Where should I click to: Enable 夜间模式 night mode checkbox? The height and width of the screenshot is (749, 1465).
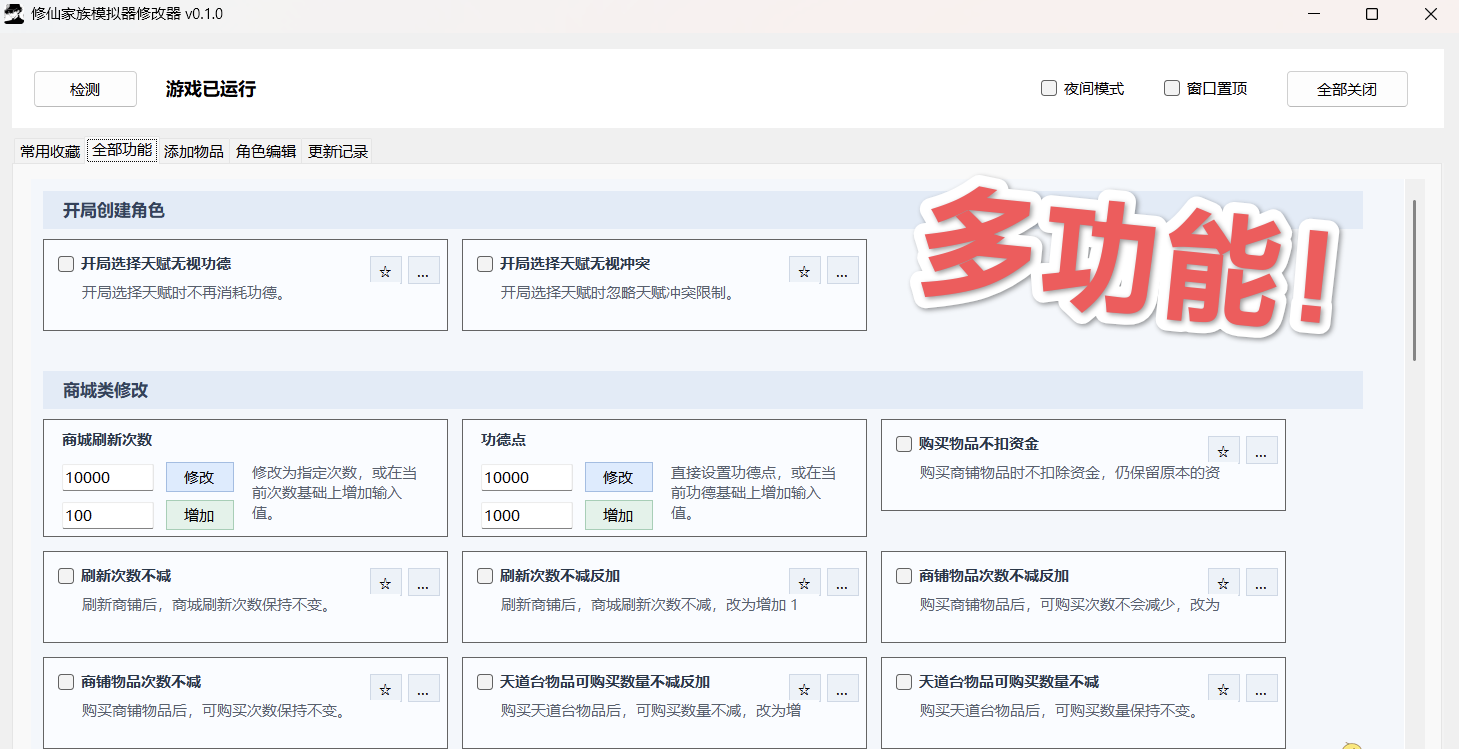pyautogui.click(x=1049, y=88)
